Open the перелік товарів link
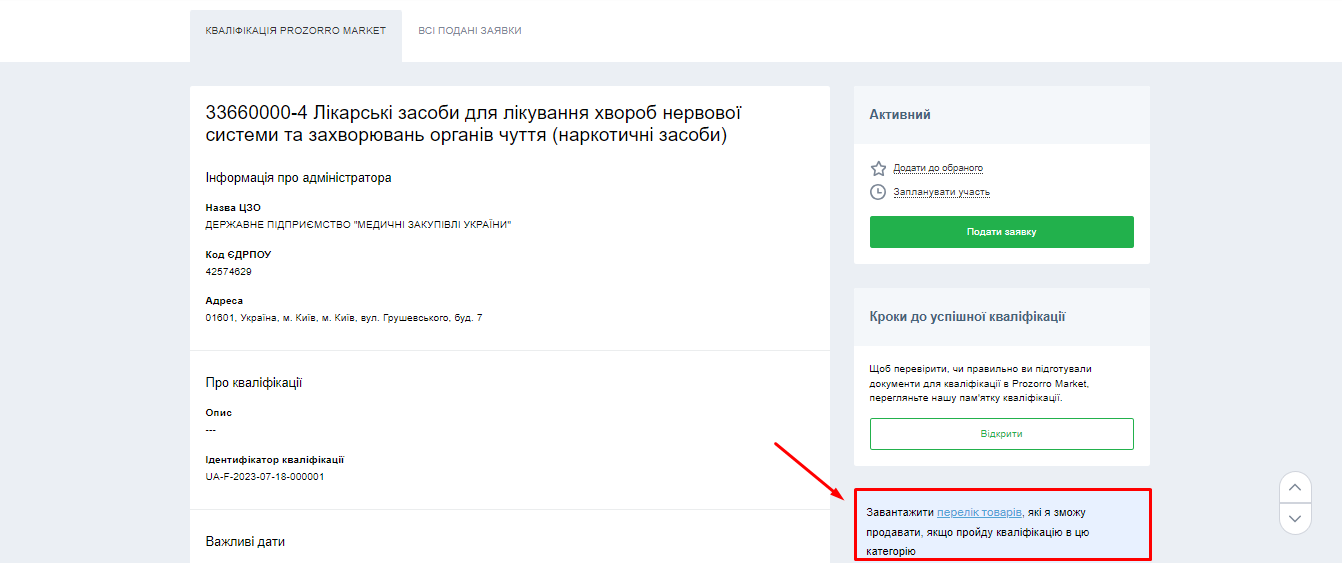The width and height of the screenshot is (1342, 563). tap(979, 512)
